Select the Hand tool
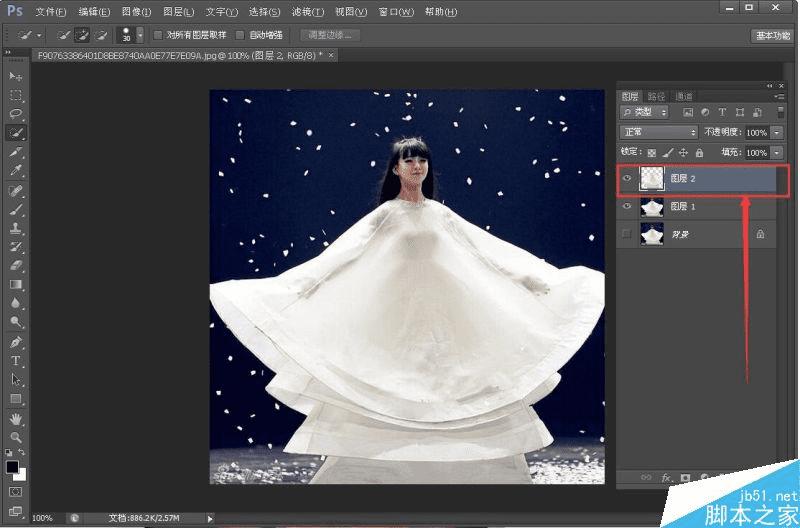This screenshot has height=528, width=800. coord(16,419)
